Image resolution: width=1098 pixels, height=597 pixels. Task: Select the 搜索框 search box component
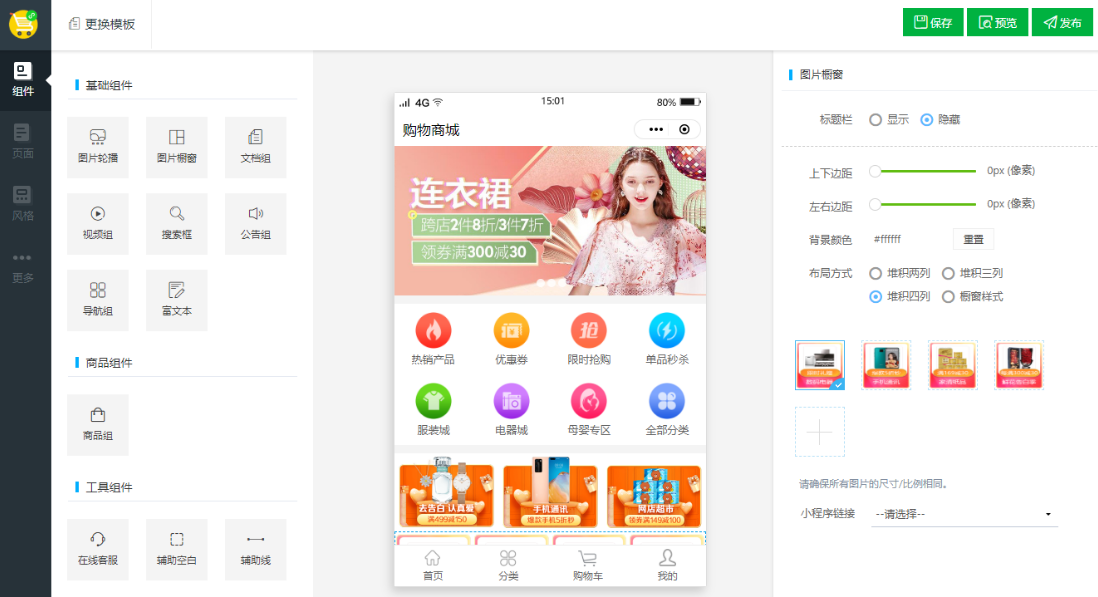[176, 223]
